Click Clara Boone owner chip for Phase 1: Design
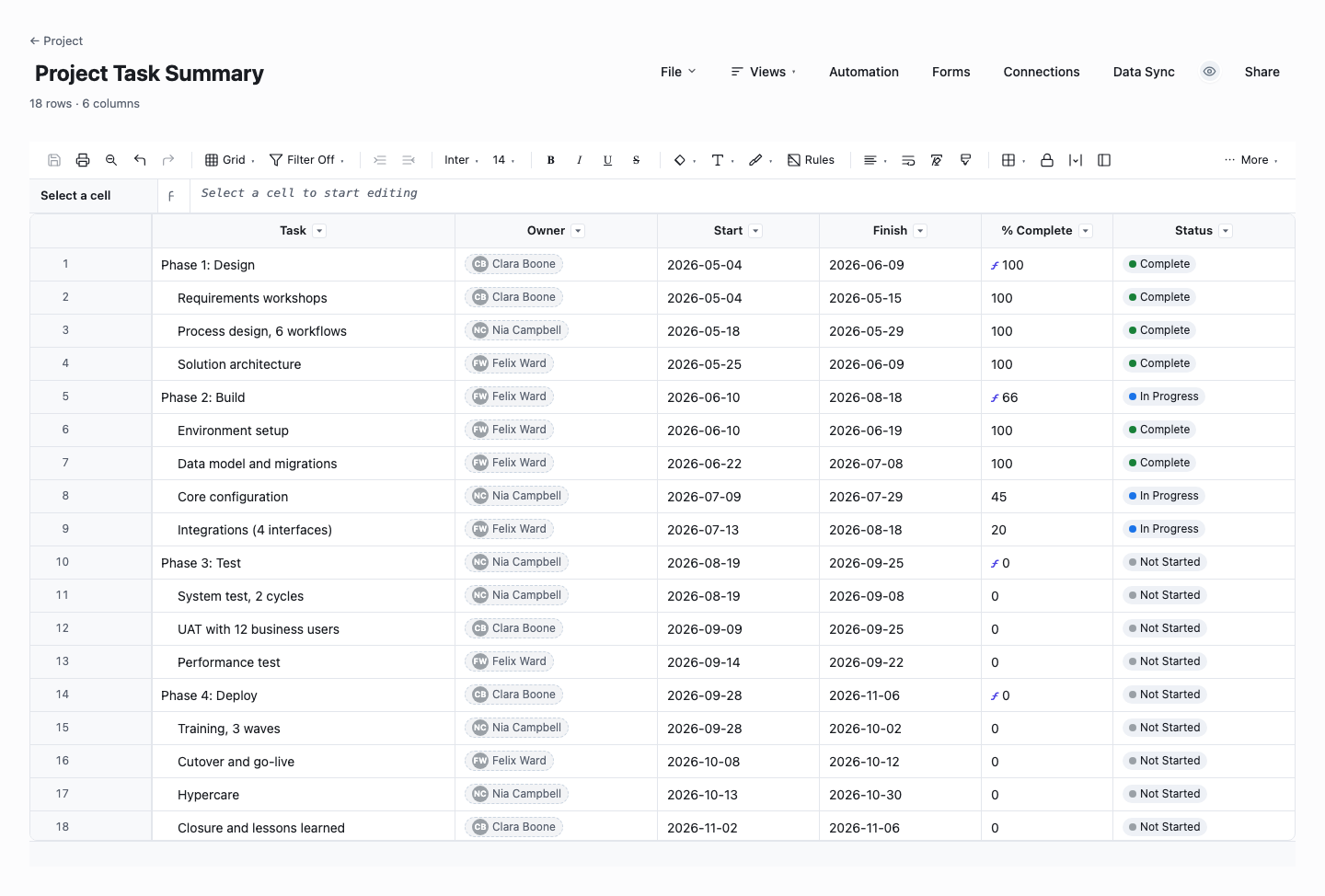 (513, 264)
